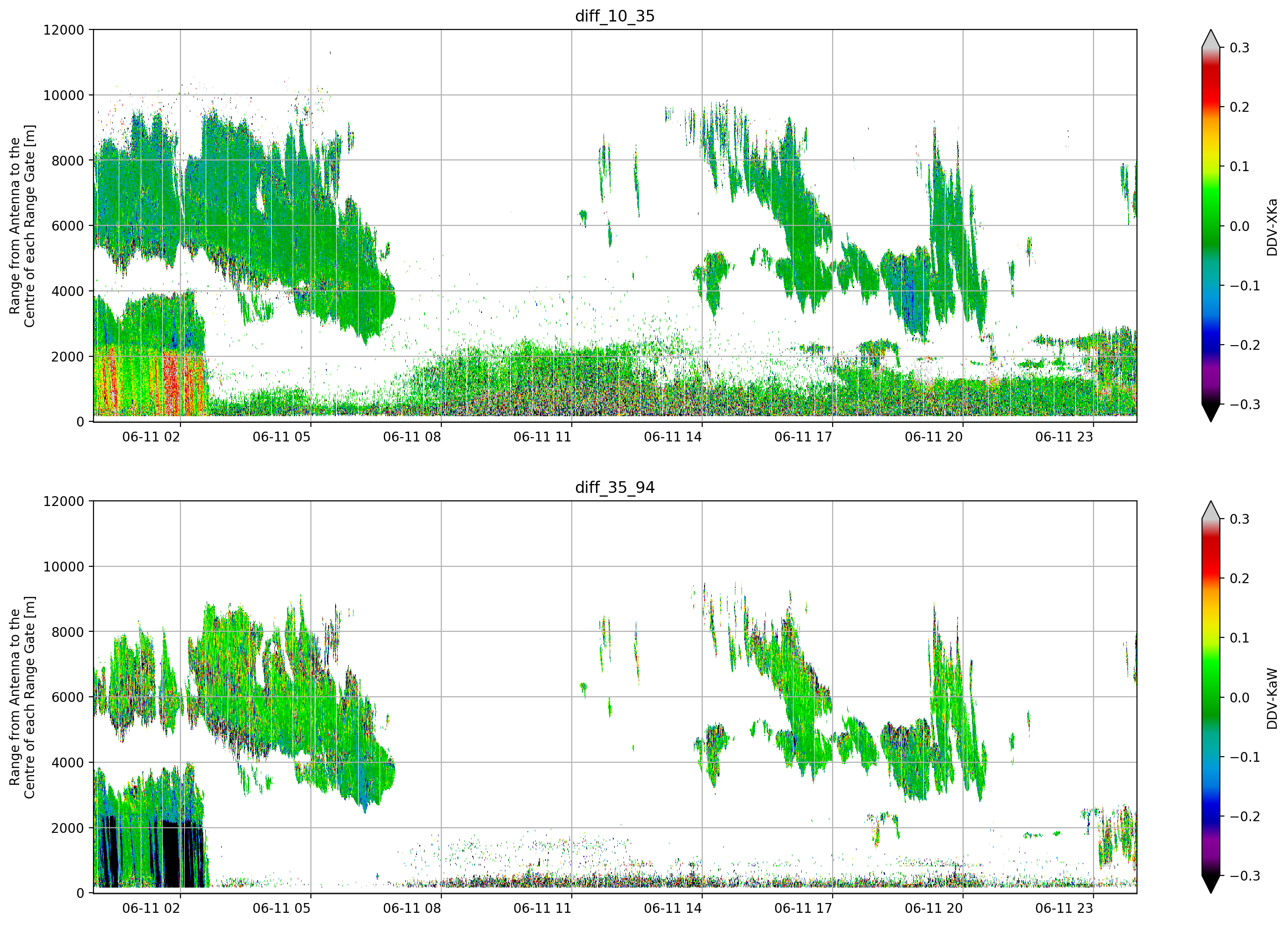Viewport: 1288px width, 925px height.
Task: Click the 6000 y-tick of diff_35_94 plot
Action: pos(68,698)
